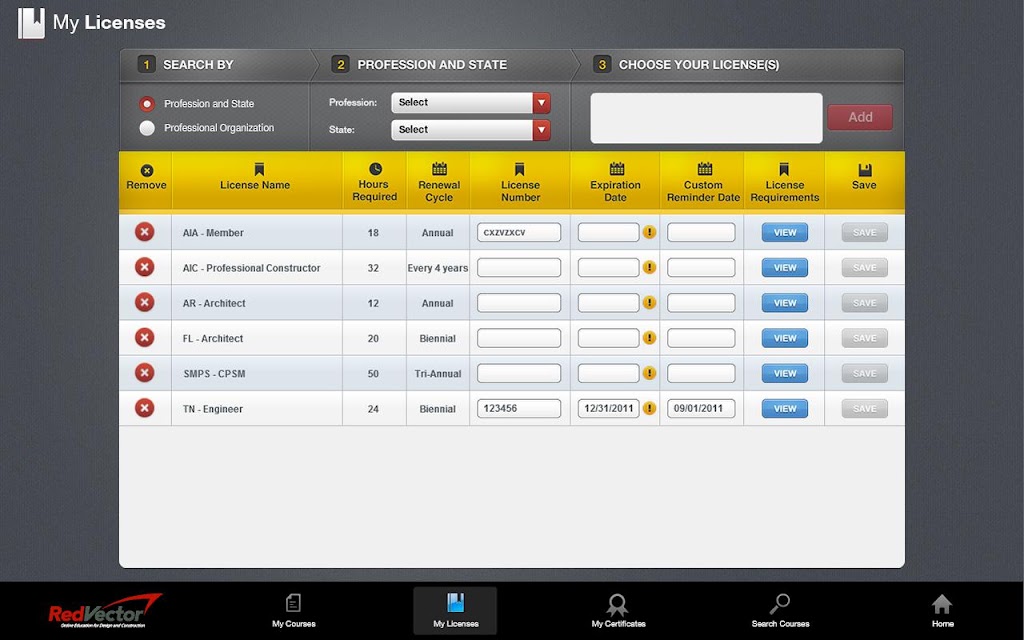Remove the TN - Engineer license
This screenshot has width=1024, height=640.
(x=144, y=408)
